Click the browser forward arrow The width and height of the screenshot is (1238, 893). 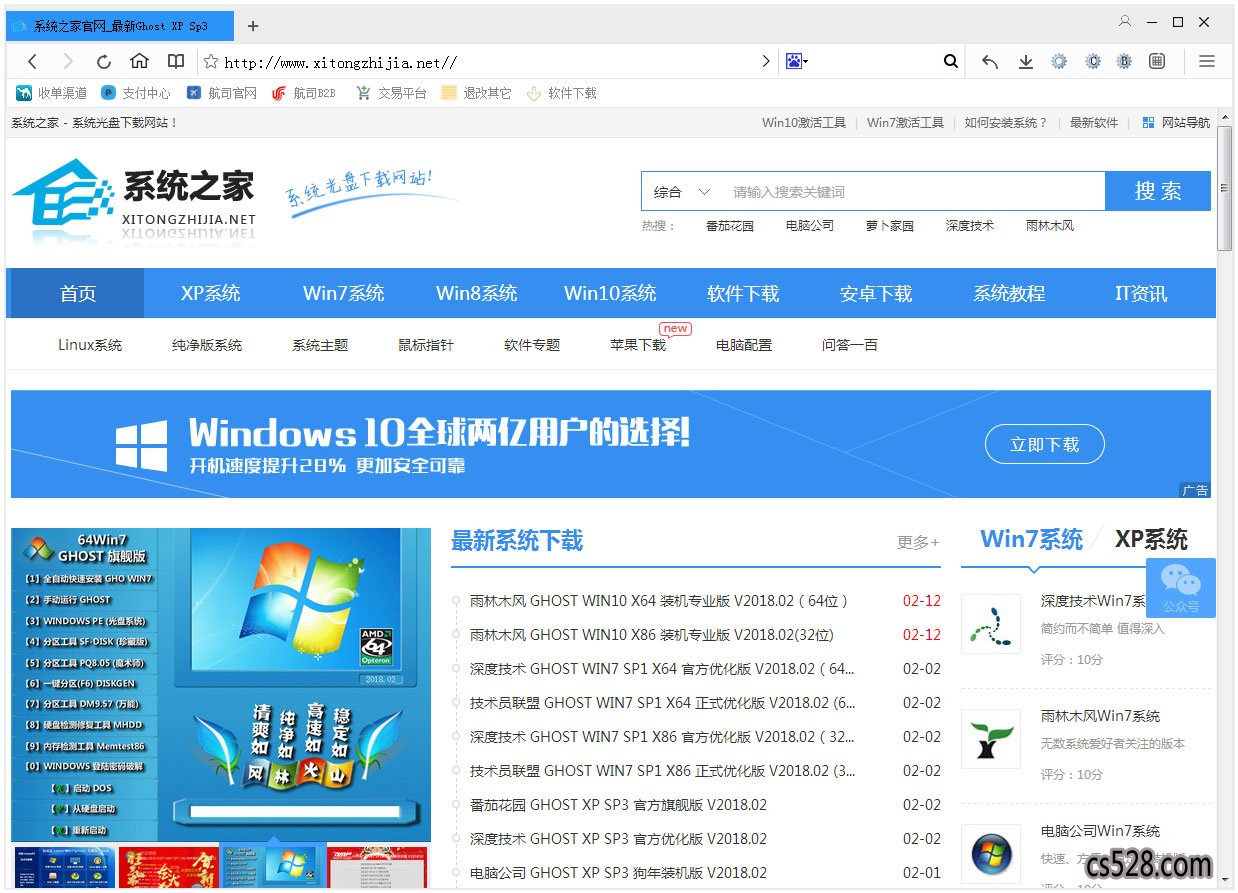pyautogui.click(x=68, y=62)
